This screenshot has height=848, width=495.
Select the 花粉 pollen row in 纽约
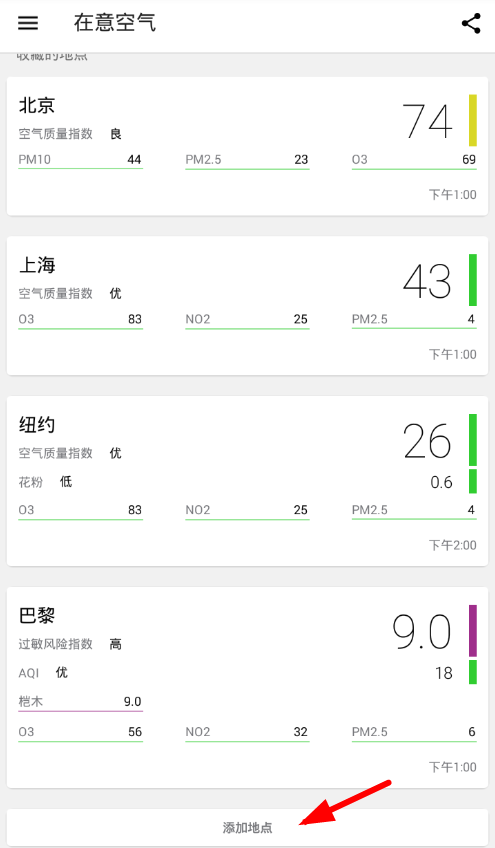point(45,481)
